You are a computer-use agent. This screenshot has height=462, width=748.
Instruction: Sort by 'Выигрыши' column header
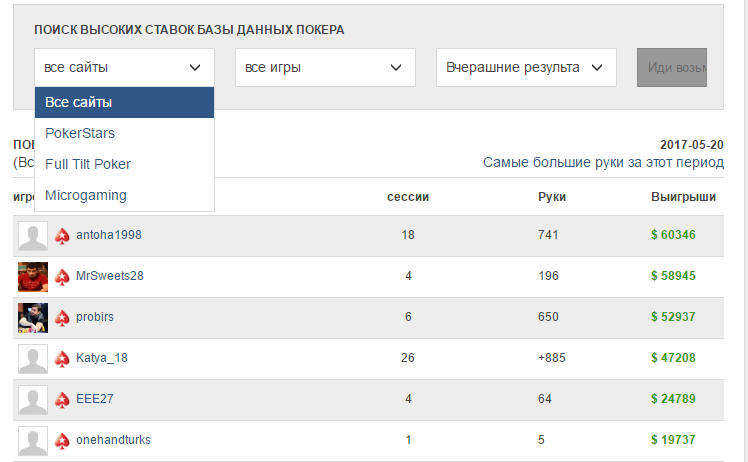pyautogui.click(x=683, y=197)
